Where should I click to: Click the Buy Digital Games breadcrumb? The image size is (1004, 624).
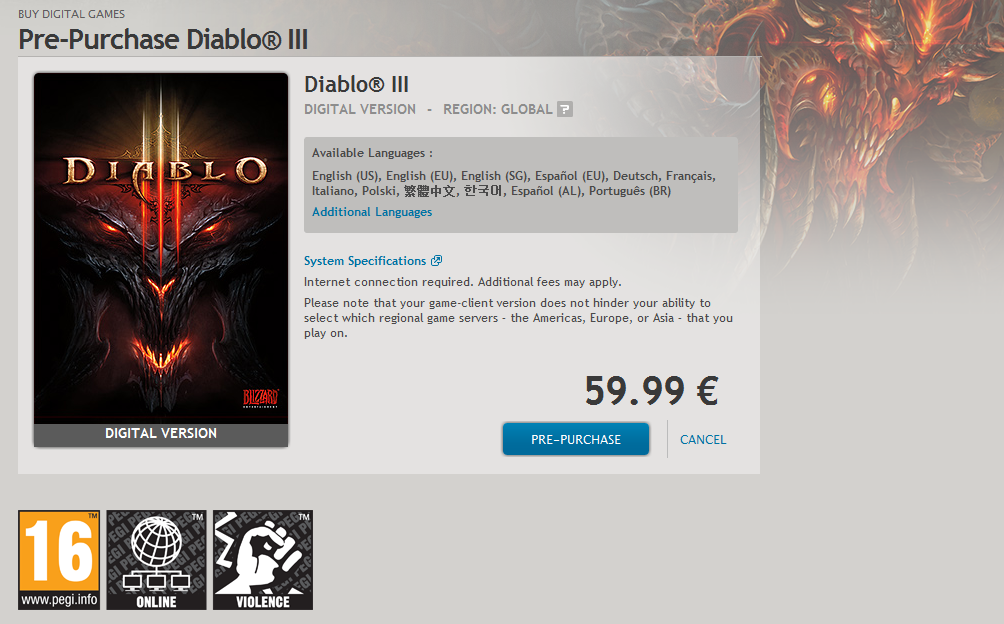point(72,13)
